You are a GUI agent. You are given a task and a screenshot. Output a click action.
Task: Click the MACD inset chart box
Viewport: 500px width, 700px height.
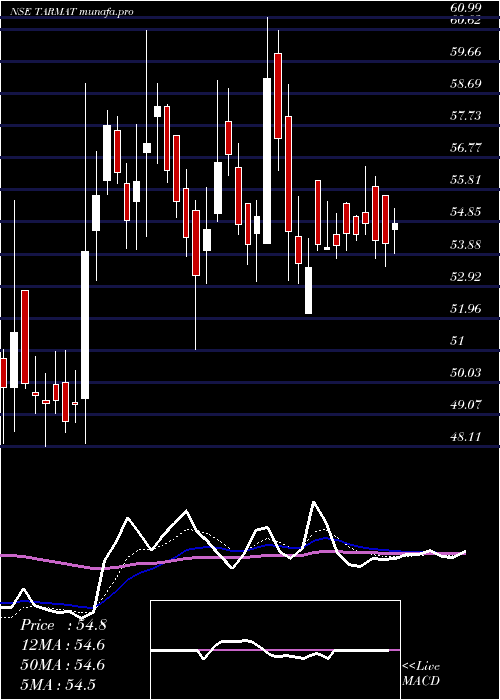point(275,650)
